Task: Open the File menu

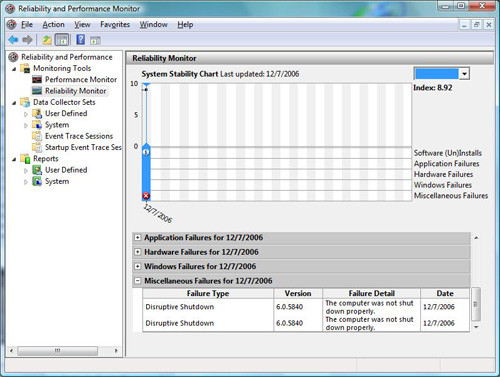Action: pyautogui.click(x=27, y=24)
